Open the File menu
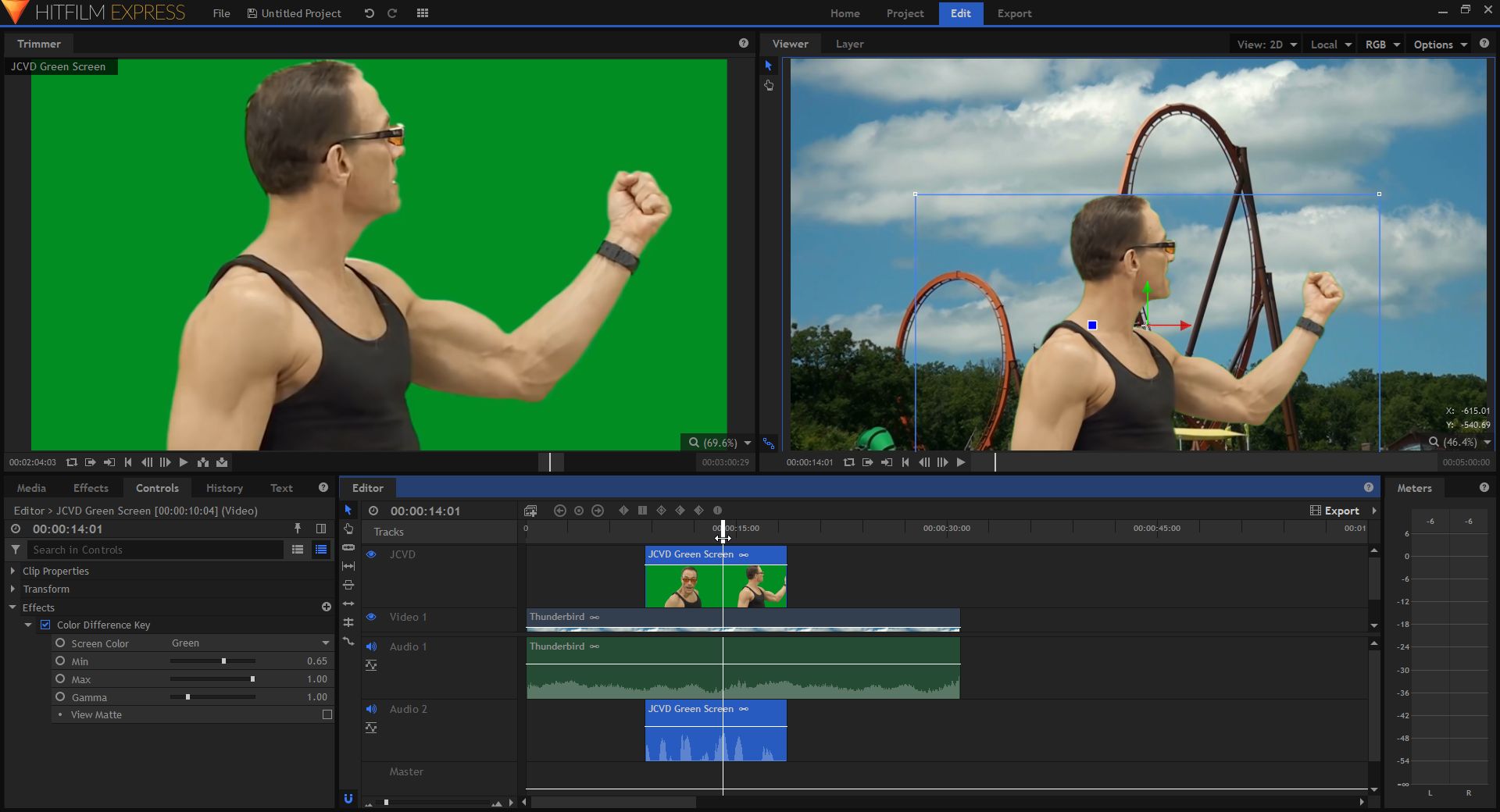Viewport: 1500px width, 812px height. [x=221, y=13]
